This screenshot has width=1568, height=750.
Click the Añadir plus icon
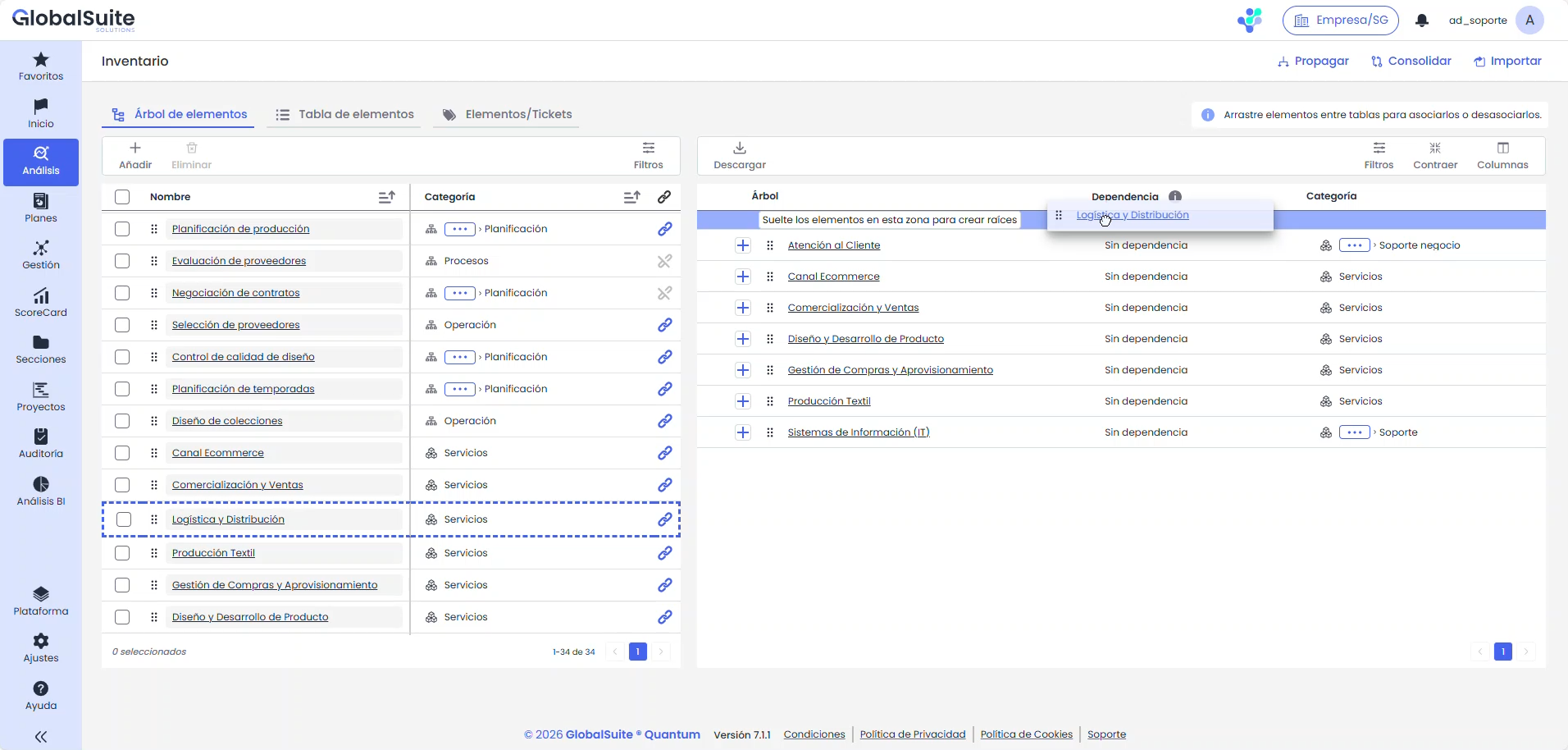point(135,149)
